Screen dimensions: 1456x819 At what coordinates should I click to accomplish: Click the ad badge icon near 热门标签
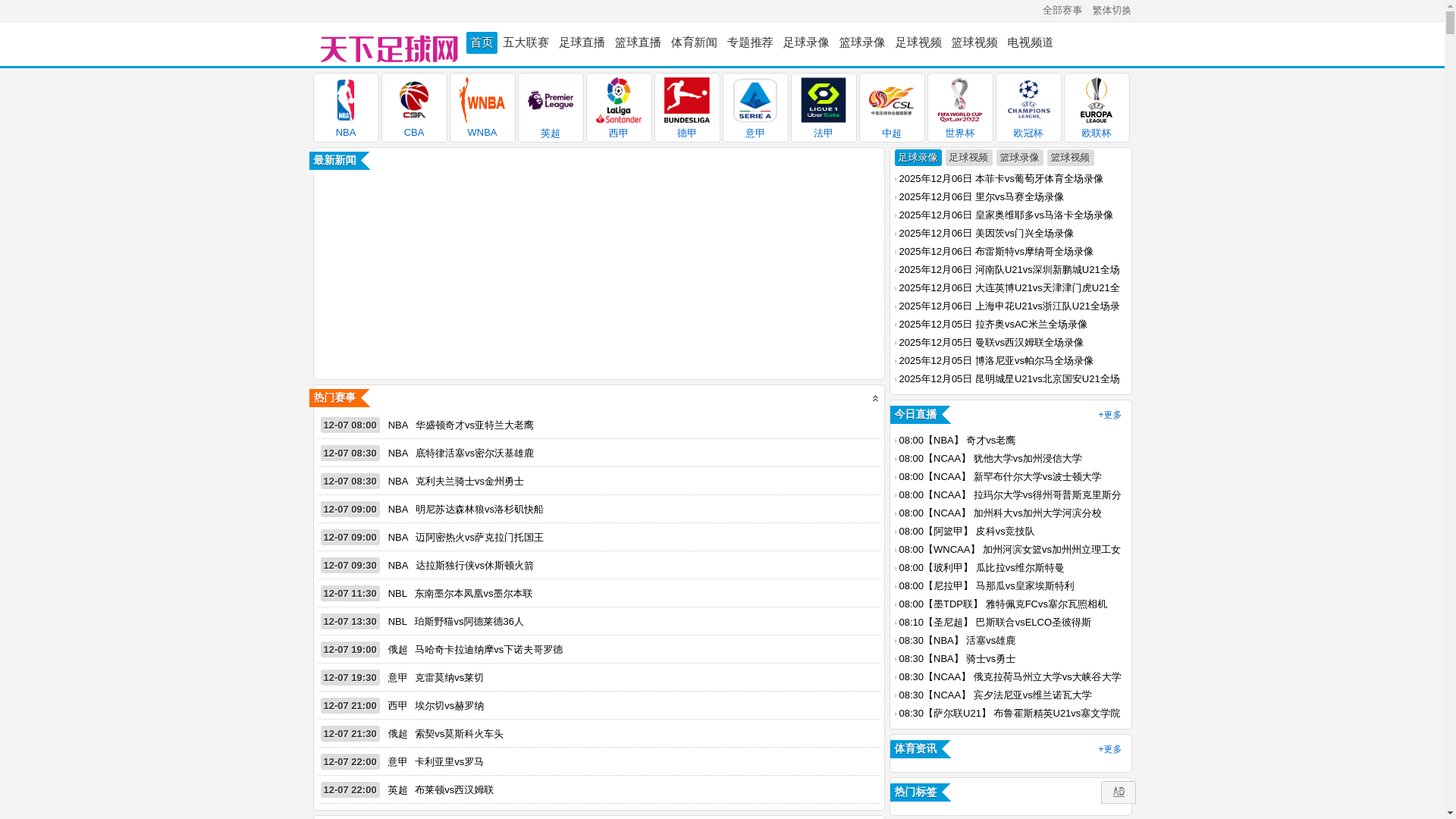(x=1119, y=792)
